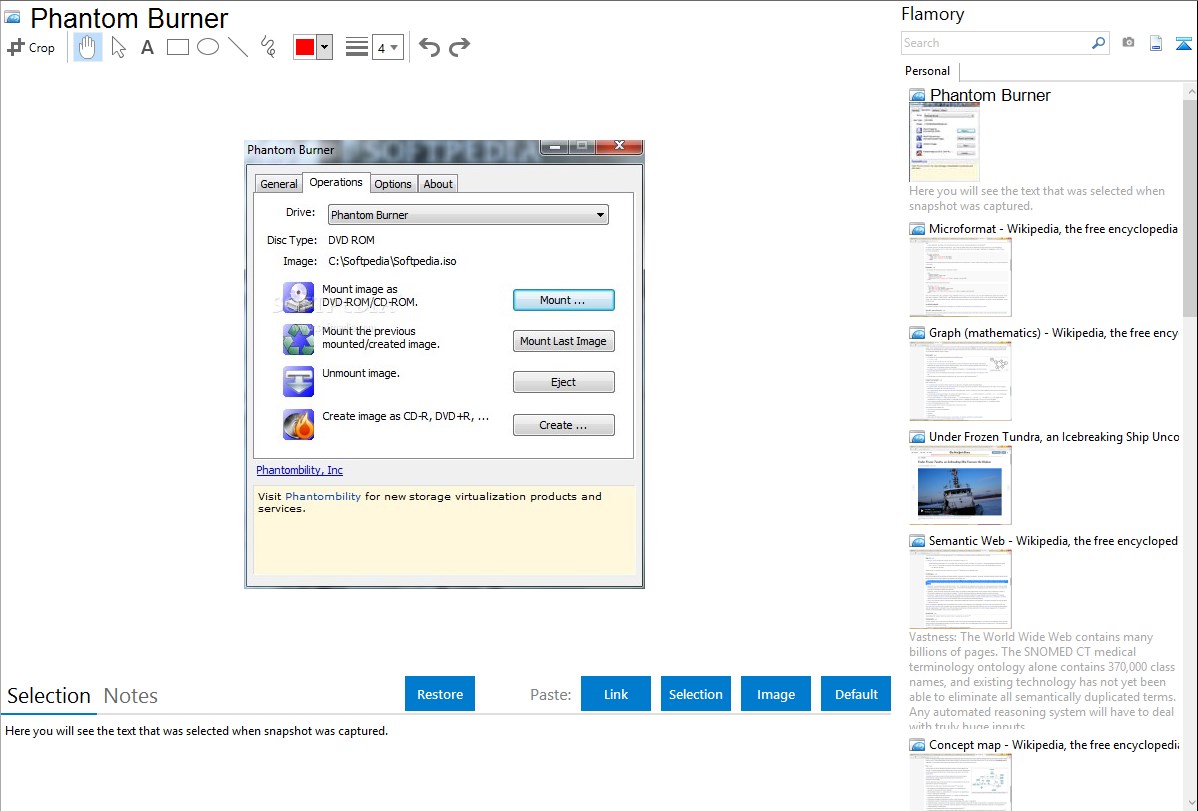Click the Concept map entry icon
The height and width of the screenshot is (811, 1198).
point(918,745)
